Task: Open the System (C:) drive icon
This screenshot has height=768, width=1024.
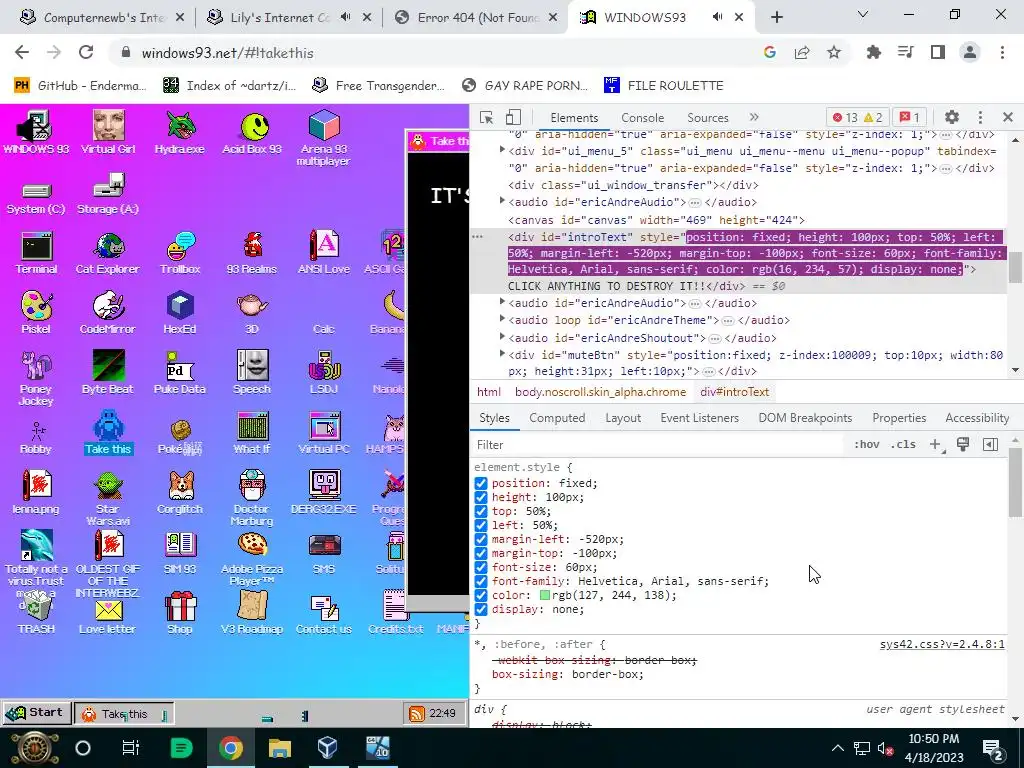Action: click(36, 197)
